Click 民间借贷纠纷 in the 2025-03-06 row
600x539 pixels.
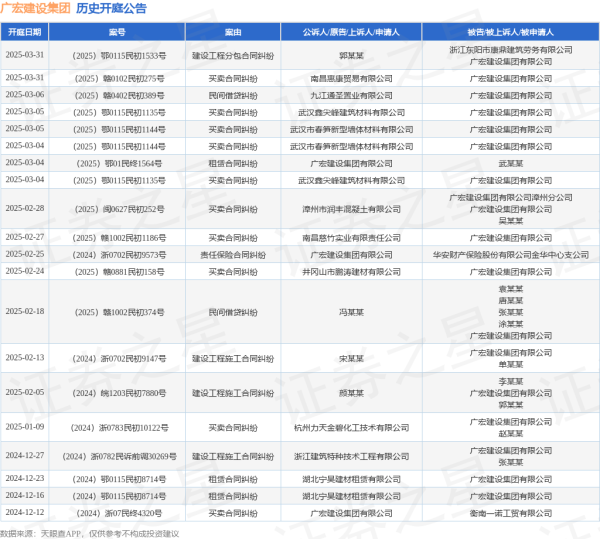[x=233, y=96]
